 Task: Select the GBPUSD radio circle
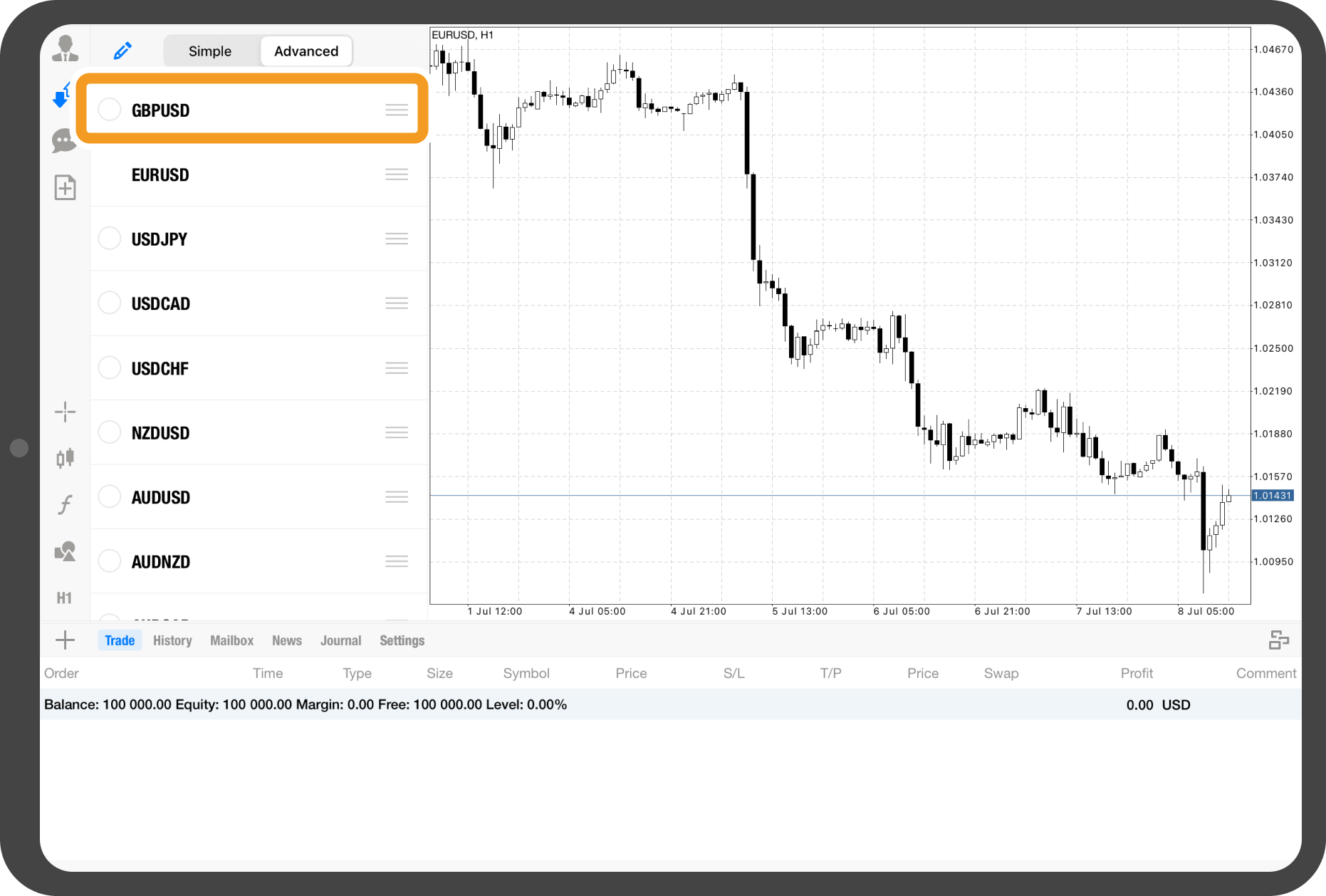click(x=110, y=110)
